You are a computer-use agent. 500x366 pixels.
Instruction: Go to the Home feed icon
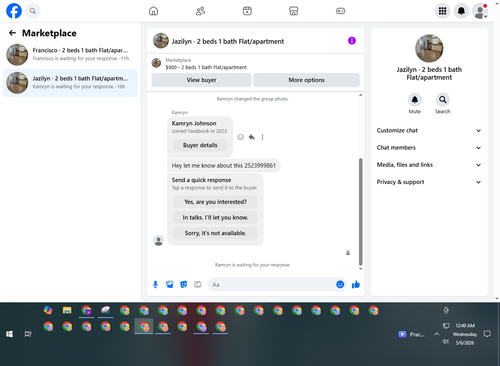(x=153, y=11)
